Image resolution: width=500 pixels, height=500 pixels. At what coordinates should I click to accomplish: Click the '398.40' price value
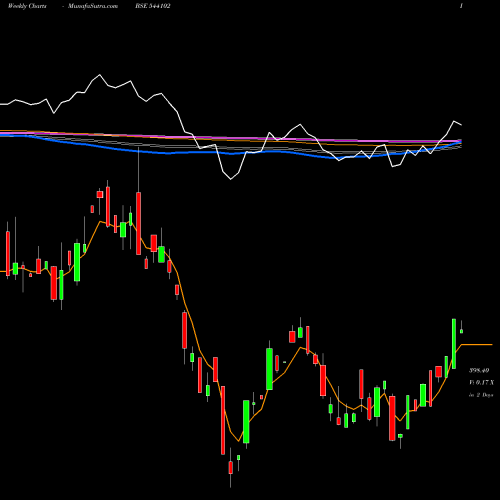click(479, 370)
